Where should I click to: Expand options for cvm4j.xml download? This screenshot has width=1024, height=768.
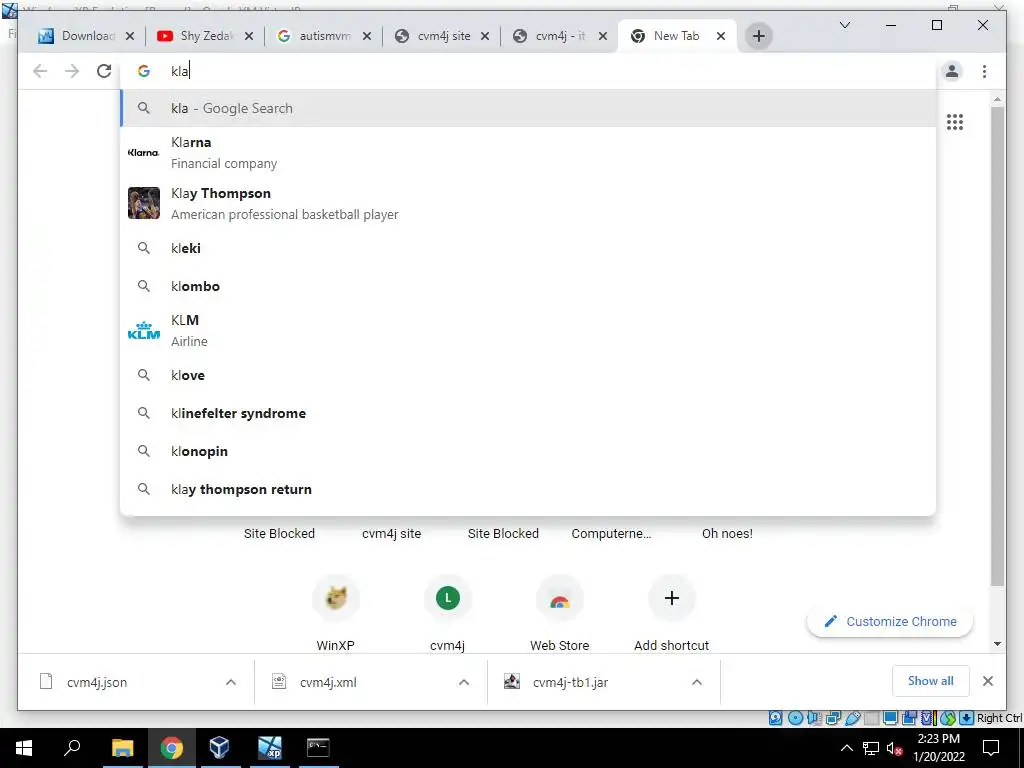(x=464, y=682)
